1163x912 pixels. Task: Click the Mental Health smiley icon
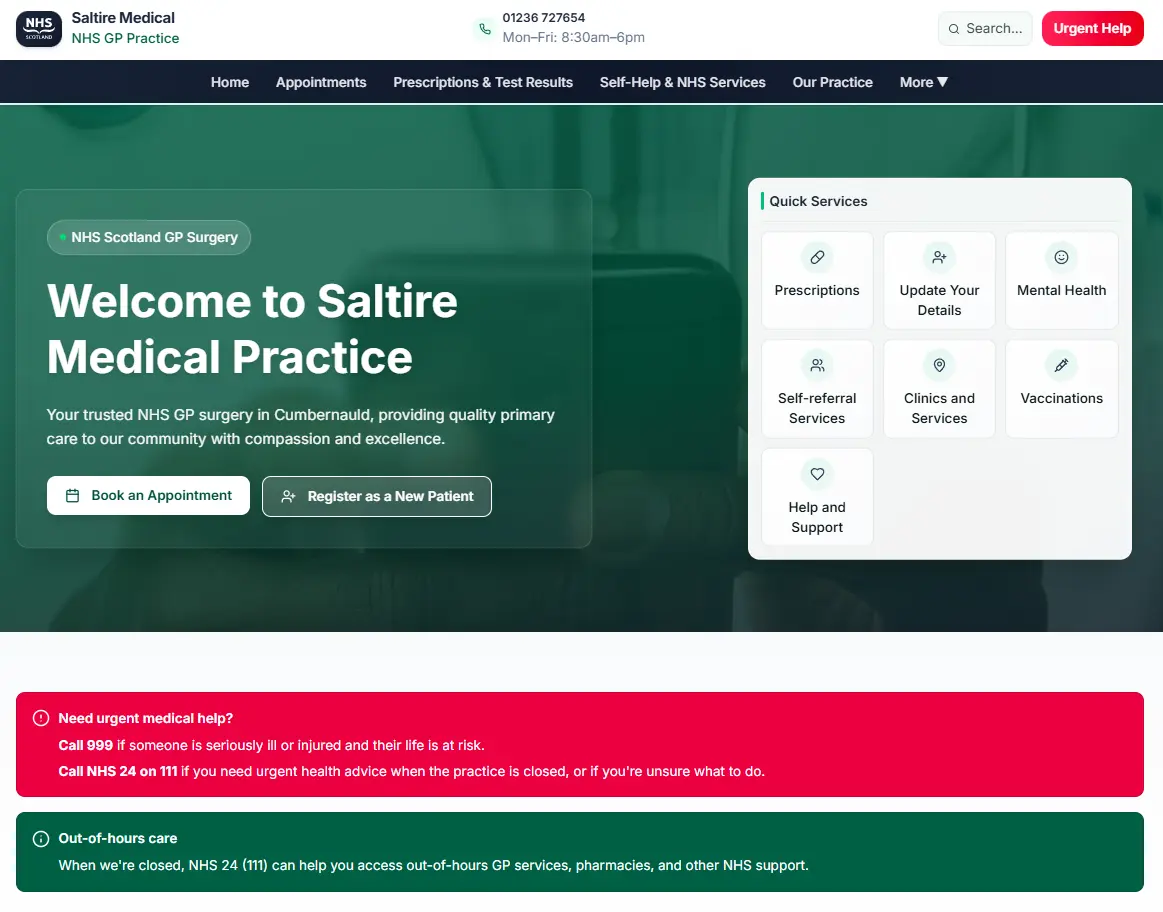(1061, 257)
